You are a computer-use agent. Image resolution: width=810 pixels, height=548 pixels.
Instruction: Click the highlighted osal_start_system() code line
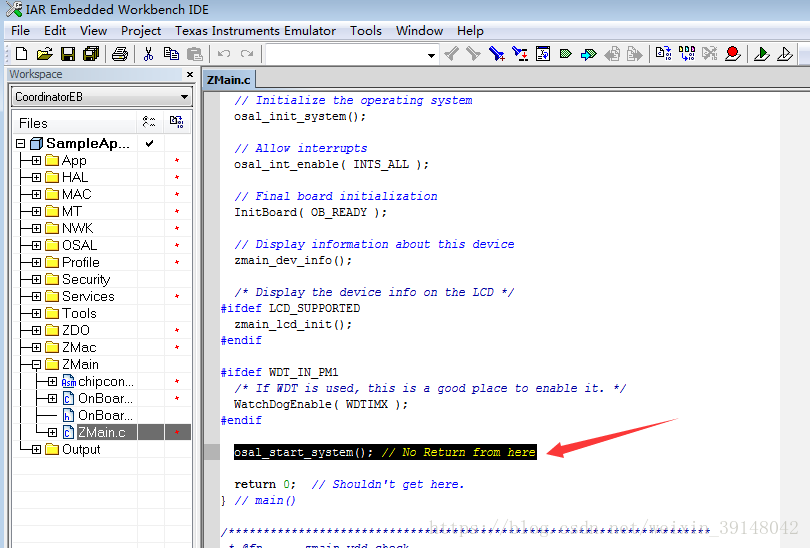coord(385,452)
